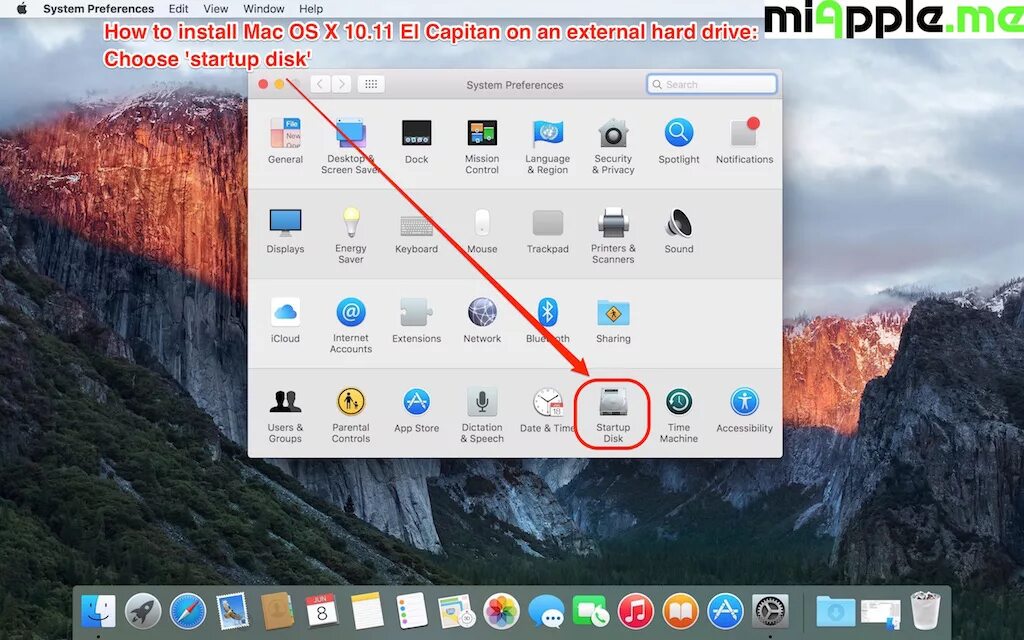Click the Show All grid button

tap(371, 84)
